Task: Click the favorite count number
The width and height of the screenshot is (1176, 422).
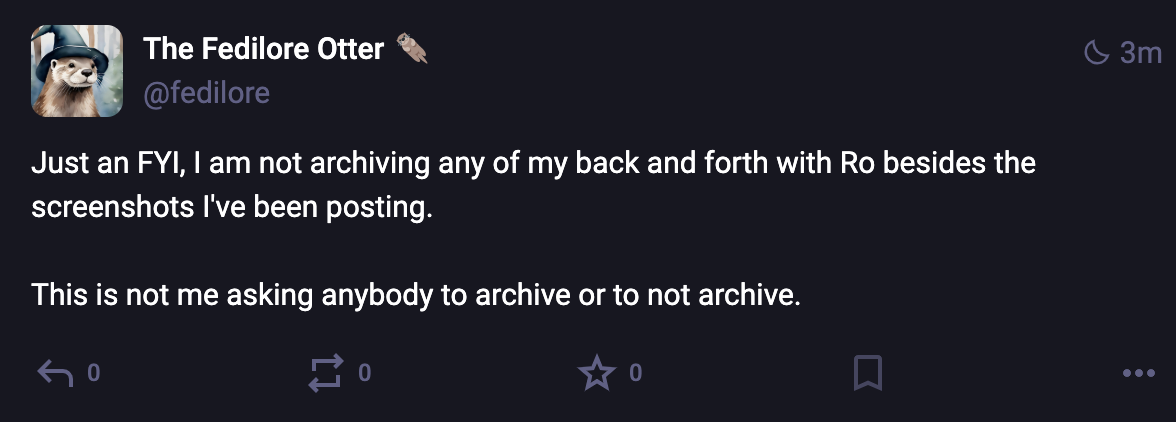Action: click(x=636, y=374)
